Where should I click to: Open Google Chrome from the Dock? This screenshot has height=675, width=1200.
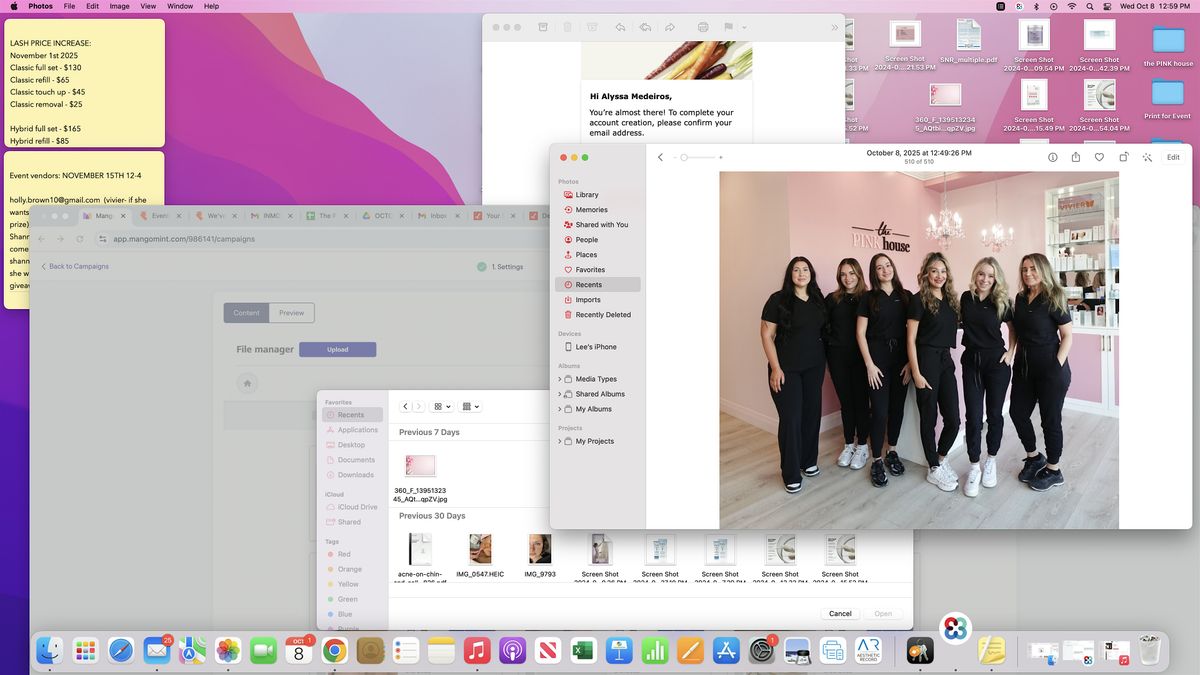click(x=334, y=651)
